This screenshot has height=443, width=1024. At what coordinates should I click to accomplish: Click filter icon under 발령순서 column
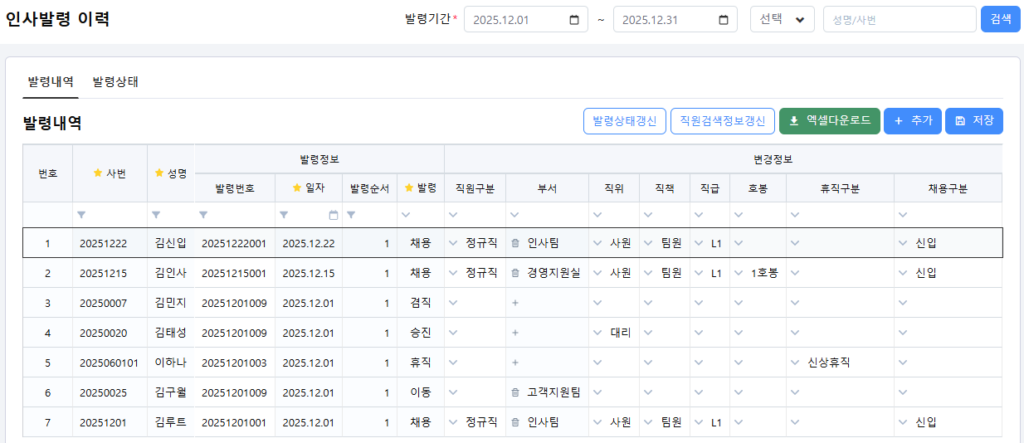352,215
